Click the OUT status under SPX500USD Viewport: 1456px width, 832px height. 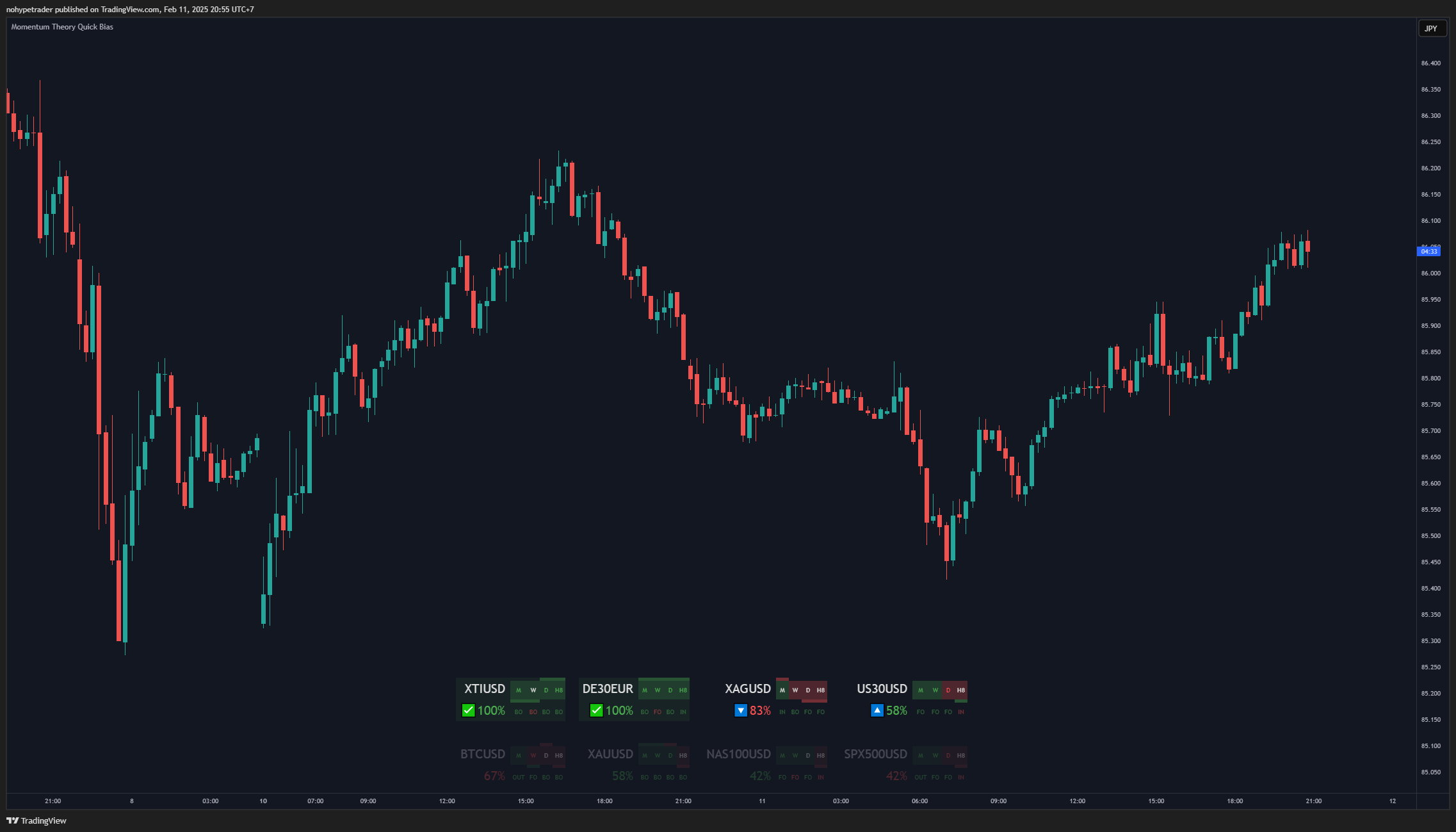click(921, 778)
